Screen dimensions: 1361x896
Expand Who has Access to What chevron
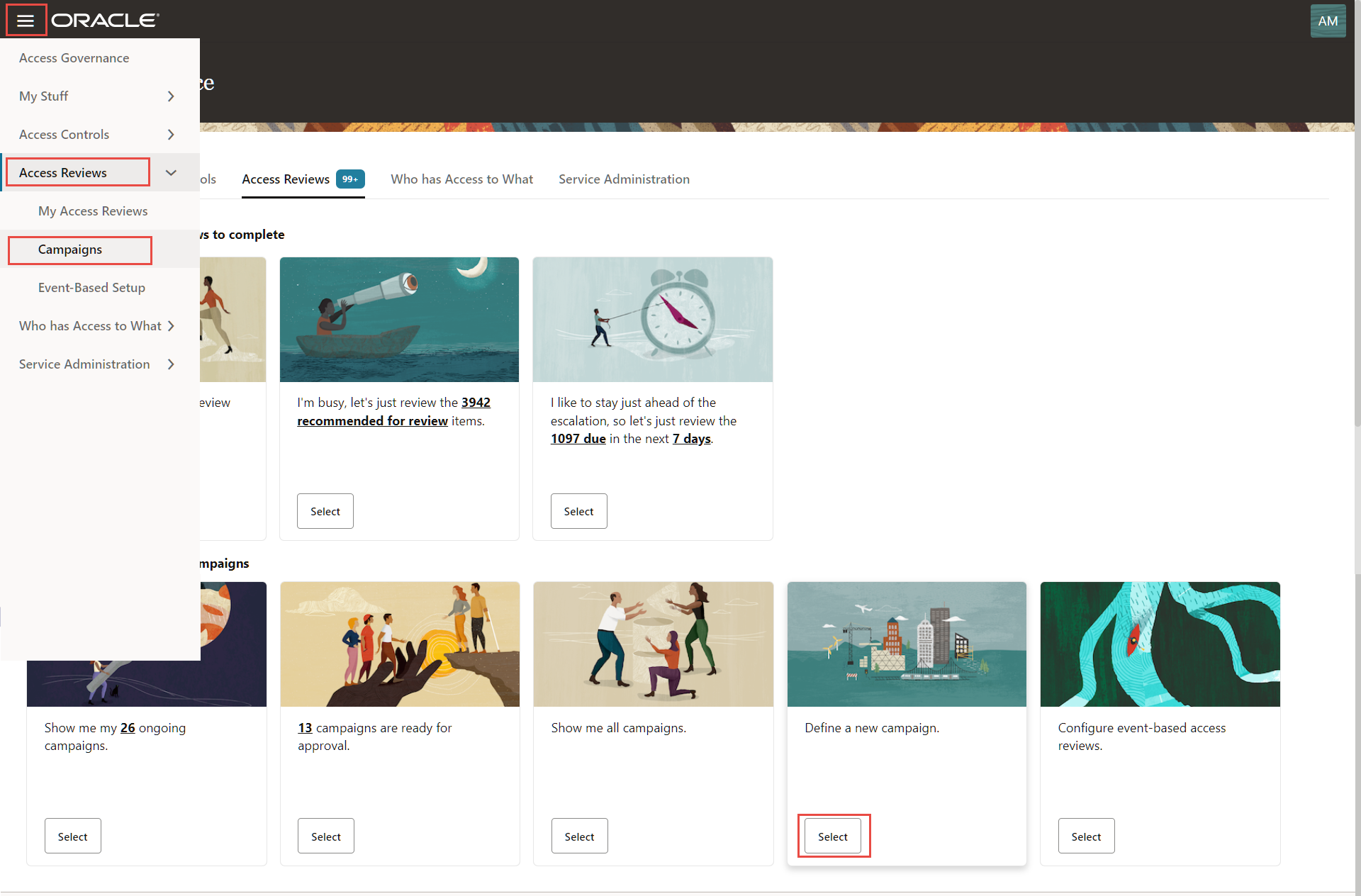[171, 326]
